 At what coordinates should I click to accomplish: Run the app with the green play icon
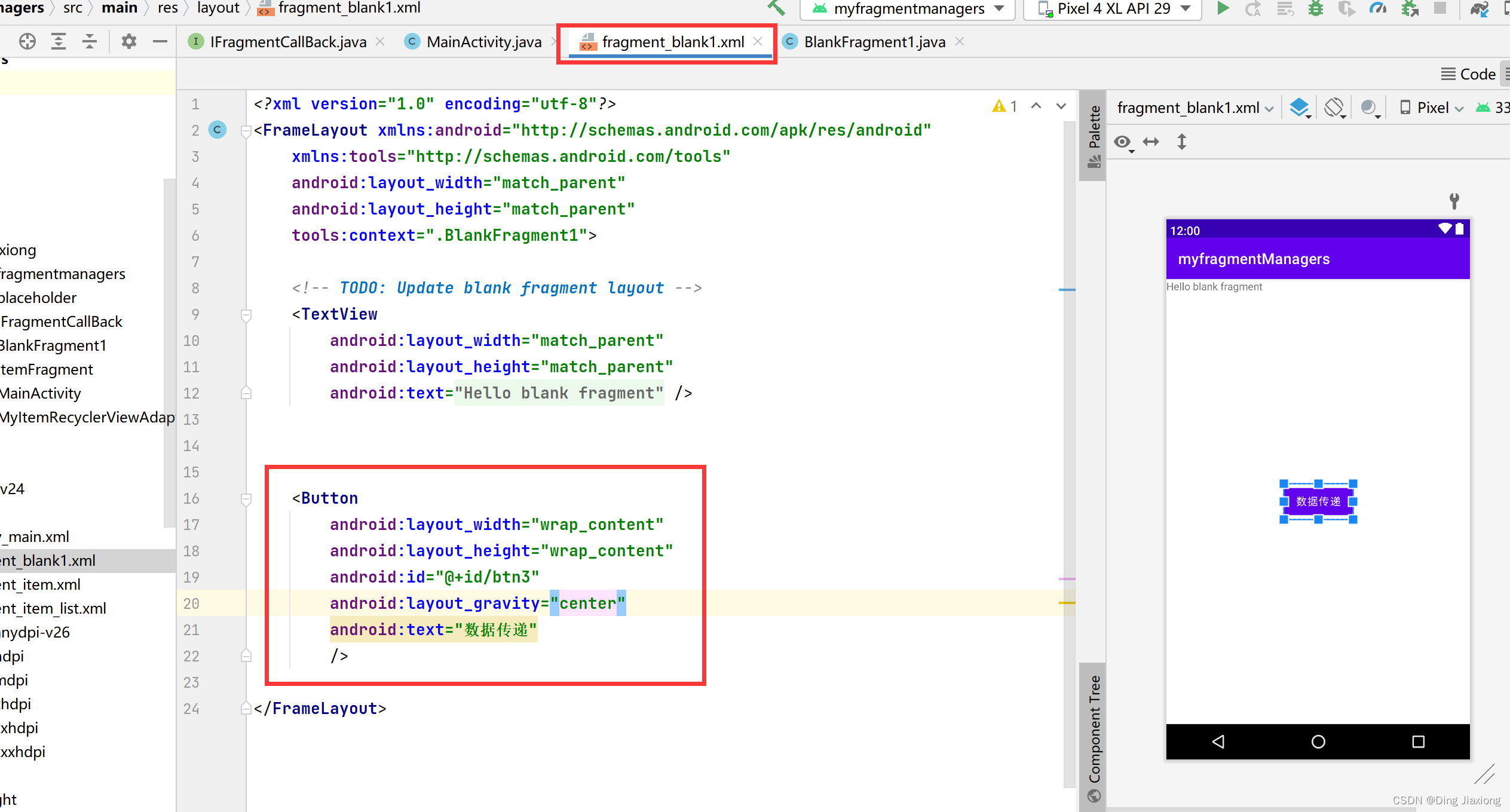(x=1223, y=8)
